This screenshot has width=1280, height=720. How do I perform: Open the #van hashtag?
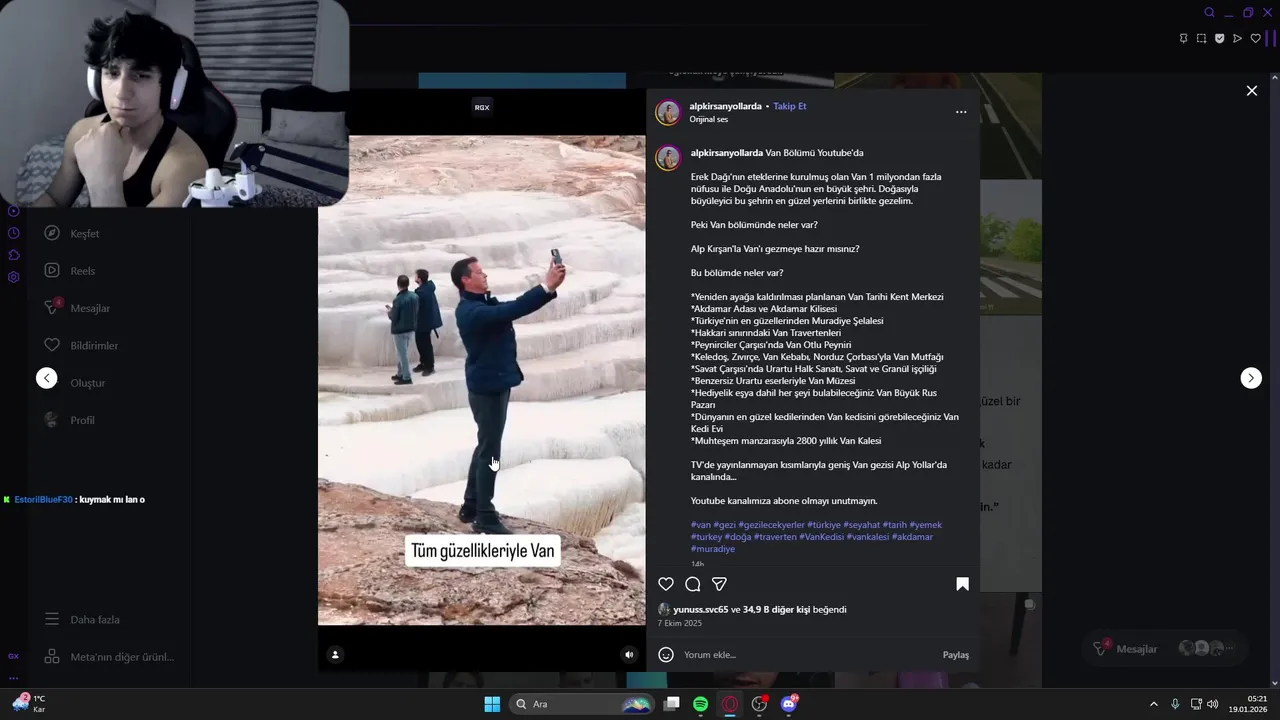click(701, 525)
